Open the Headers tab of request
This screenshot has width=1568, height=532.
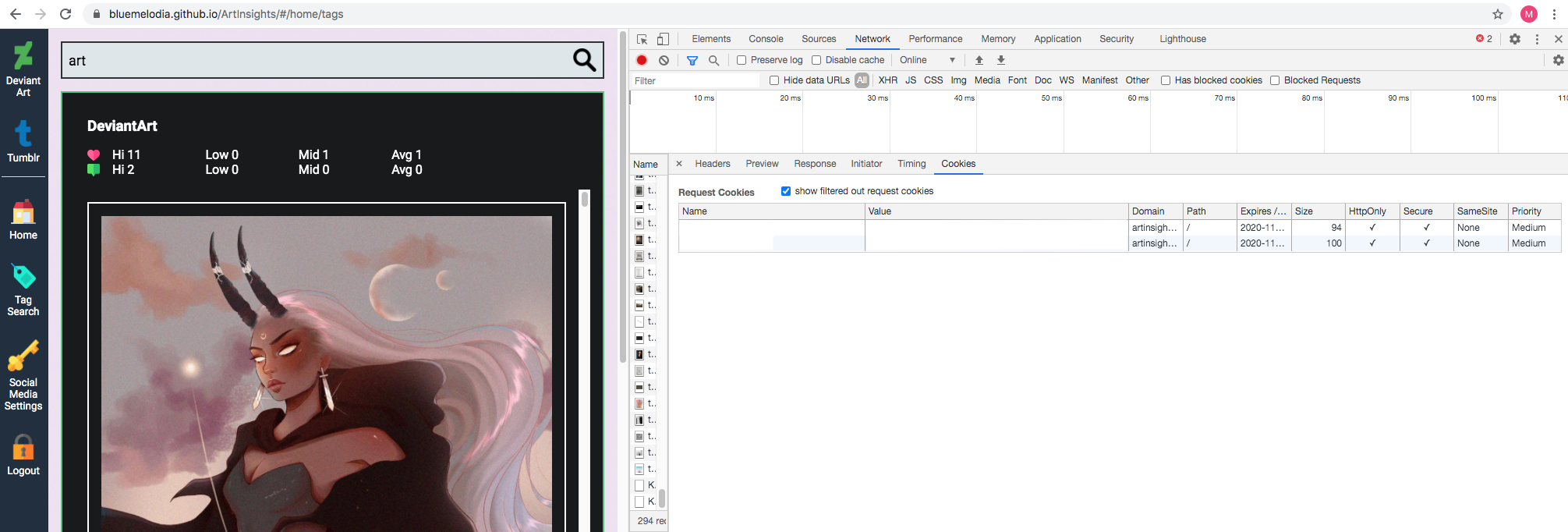pyautogui.click(x=713, y=164)
